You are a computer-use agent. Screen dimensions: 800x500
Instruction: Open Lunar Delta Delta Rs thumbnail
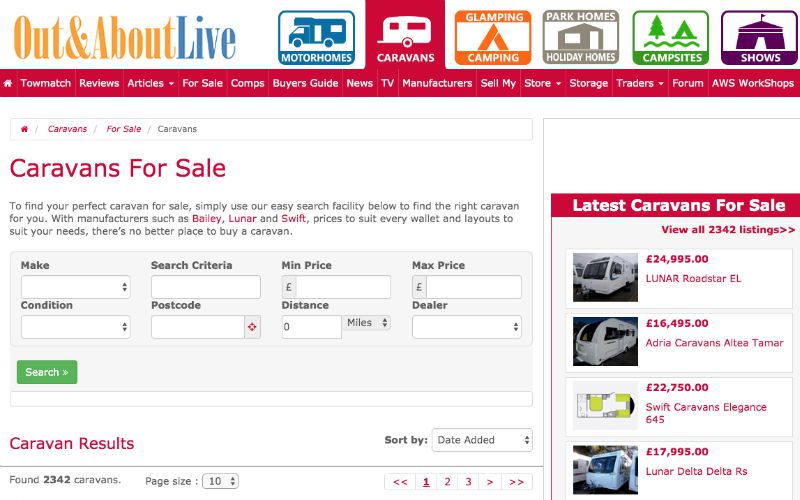coord(605,470)
